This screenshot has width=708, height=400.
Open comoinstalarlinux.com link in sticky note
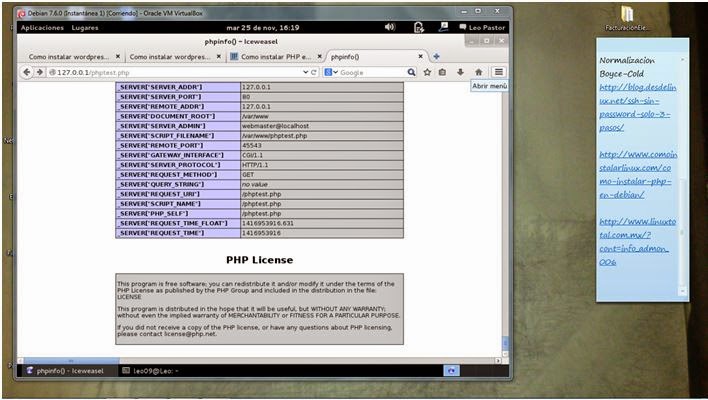point(638,175)
